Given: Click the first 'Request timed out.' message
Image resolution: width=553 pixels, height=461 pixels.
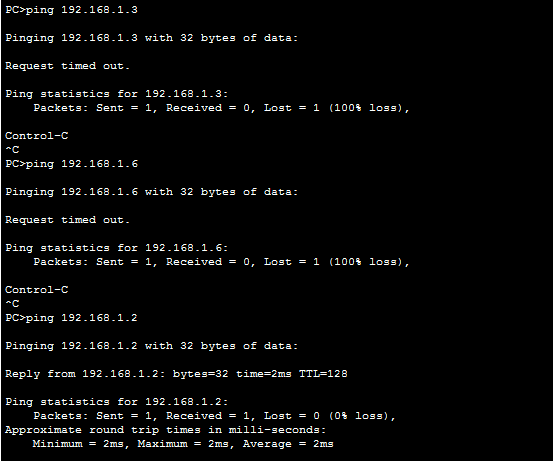Looking at the screenshot, I should (67, 66).
